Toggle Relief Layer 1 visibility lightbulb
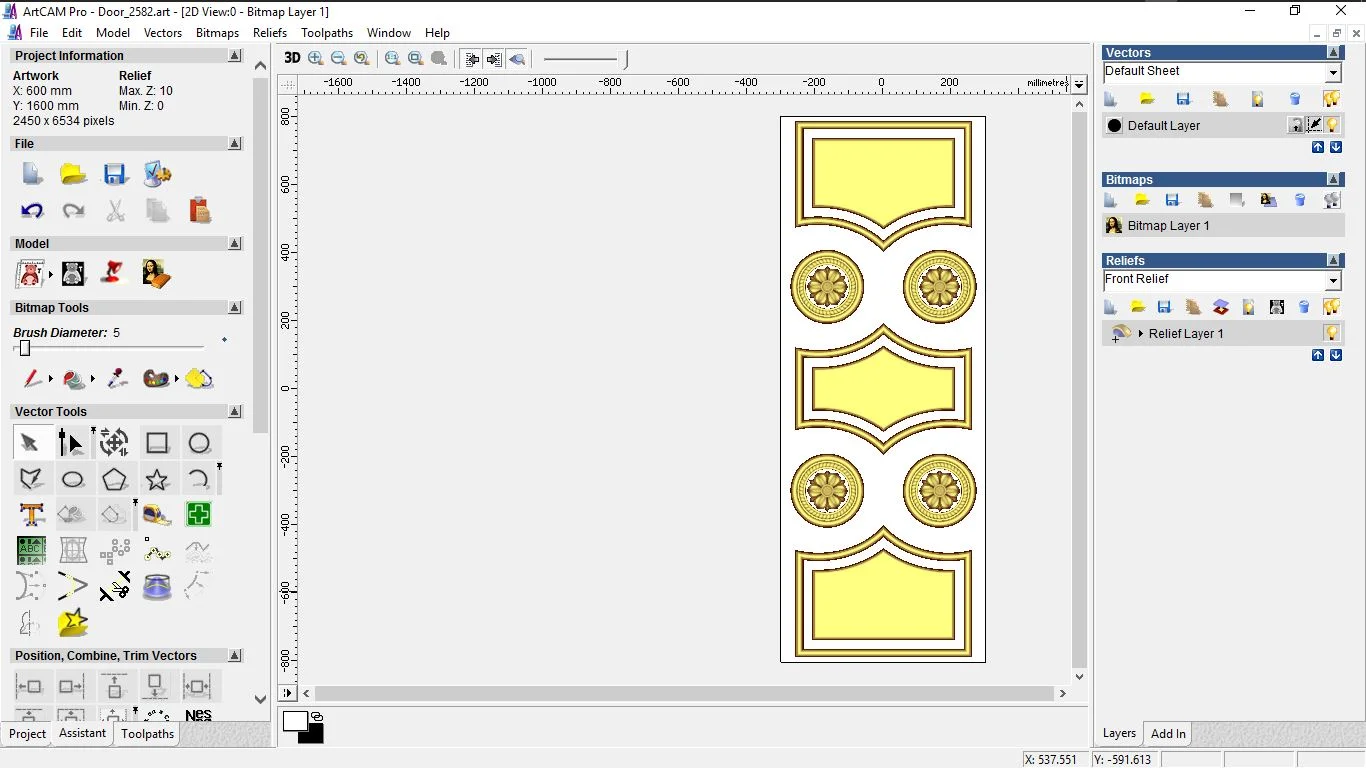This screenshot has height=768, width=1366. [x=1332, y=333]
